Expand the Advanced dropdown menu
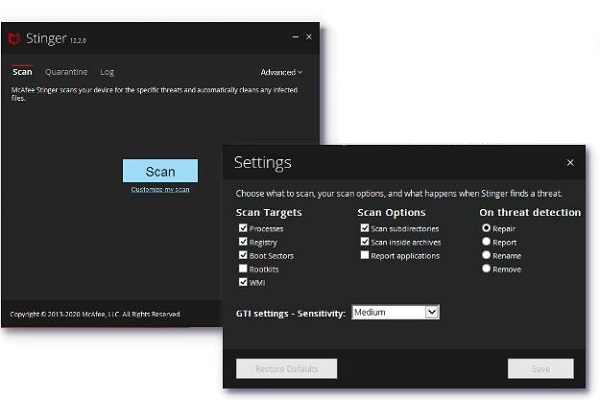The image size is (600, 400). tap(281, 72)
